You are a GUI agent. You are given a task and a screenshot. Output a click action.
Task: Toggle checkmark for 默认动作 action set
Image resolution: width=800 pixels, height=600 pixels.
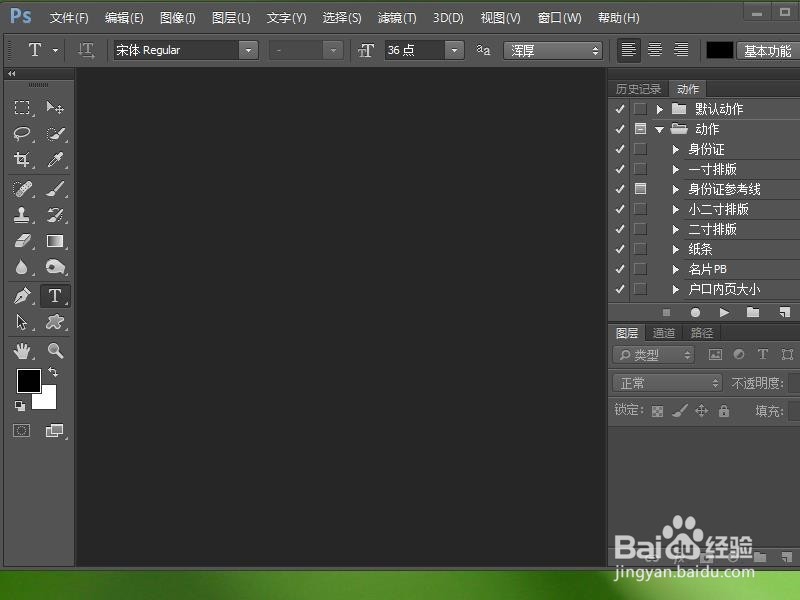click(619, 109)
